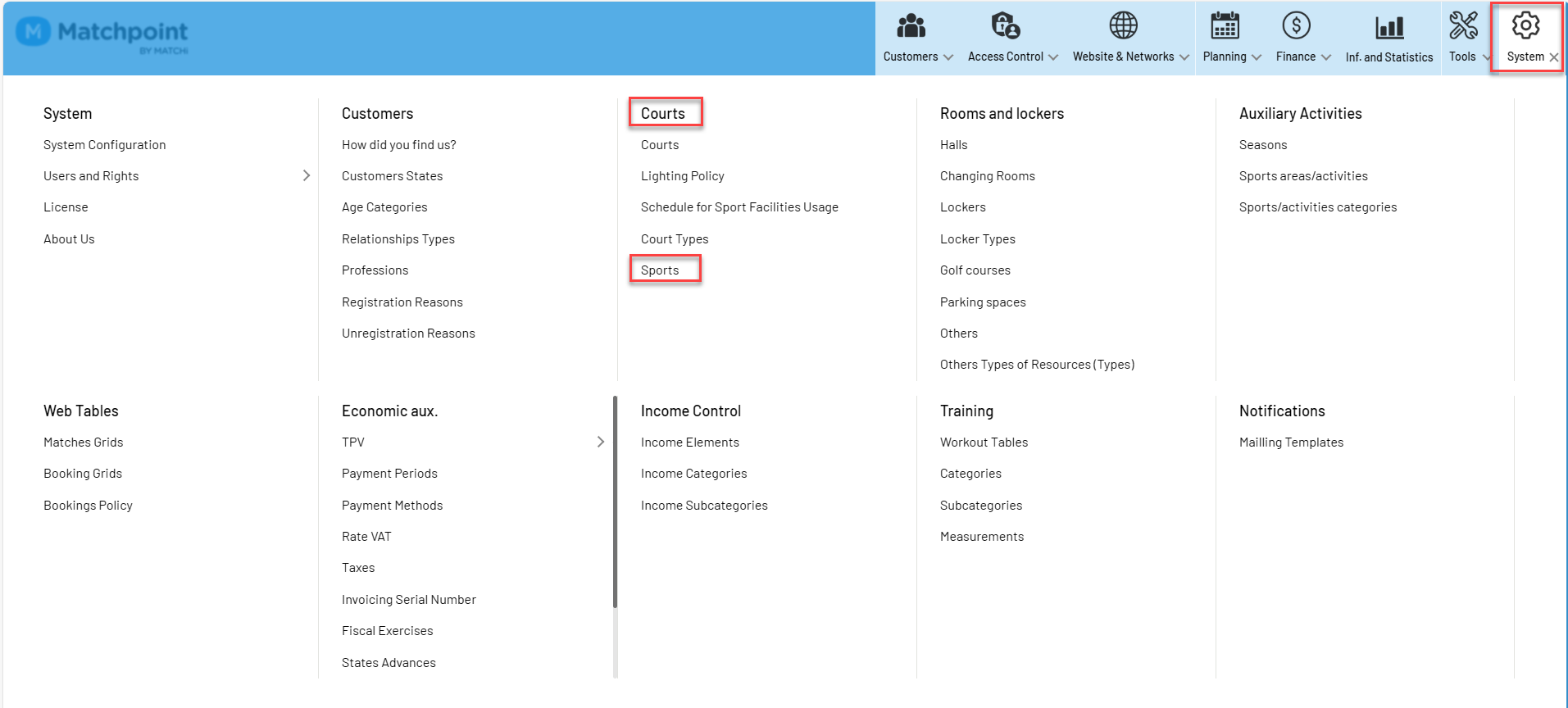Open the Tools wrench icon
The width and height of the screenshot is (1568, 708).
click(1463, 25)
